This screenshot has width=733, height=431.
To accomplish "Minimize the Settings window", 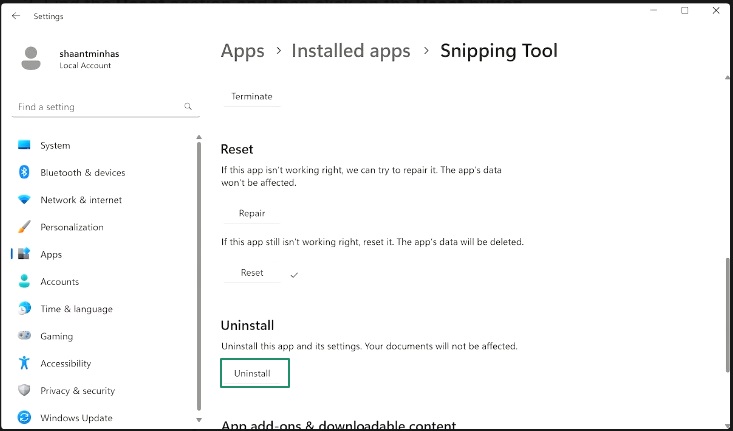I will (x=654, y=10).
